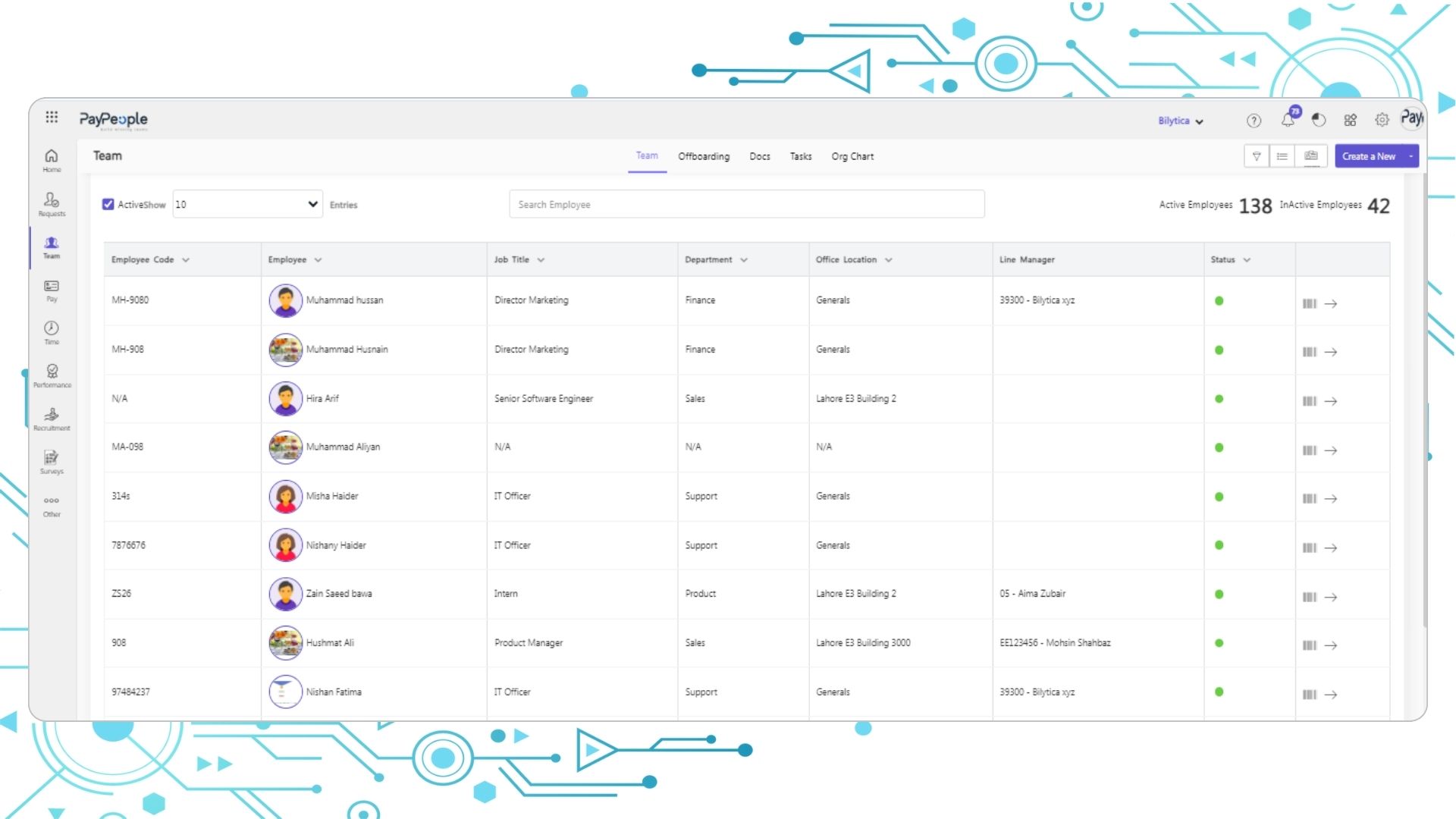Toggle the Active checkbox
The height and width of the screenshot is (819, 1456).
tap(108, 204)
